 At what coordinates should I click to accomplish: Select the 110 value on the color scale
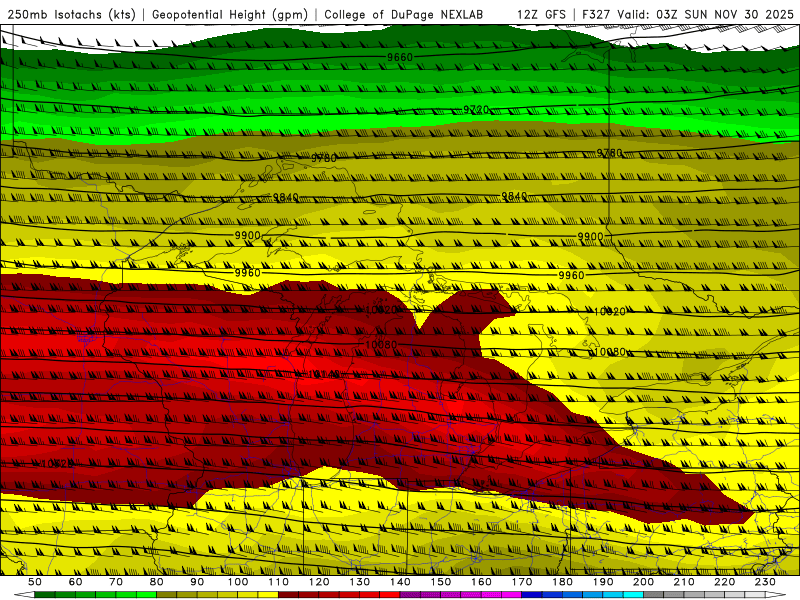(x=279, y=582)
